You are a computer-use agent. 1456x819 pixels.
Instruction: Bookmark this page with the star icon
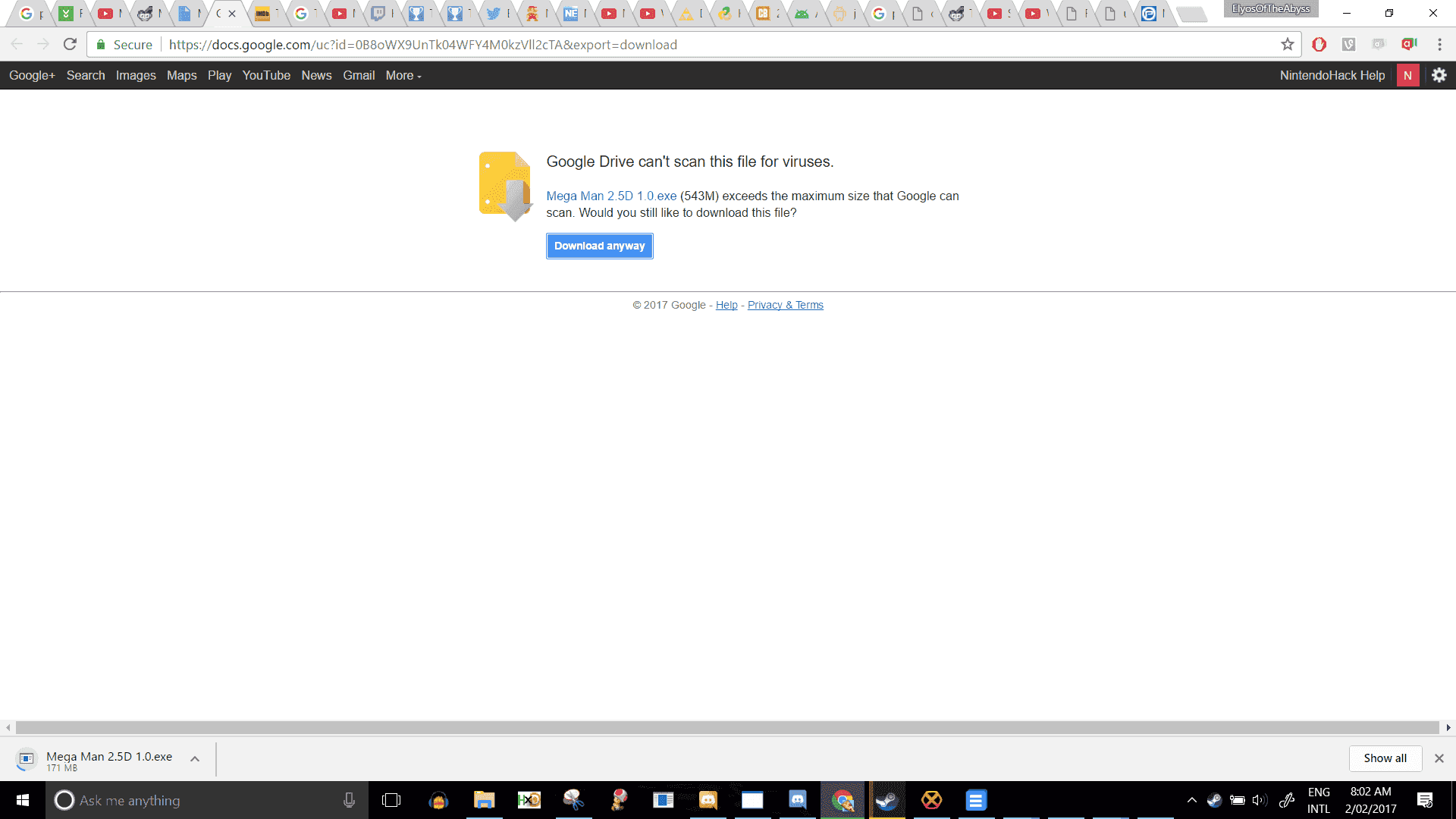[1288, 45]
